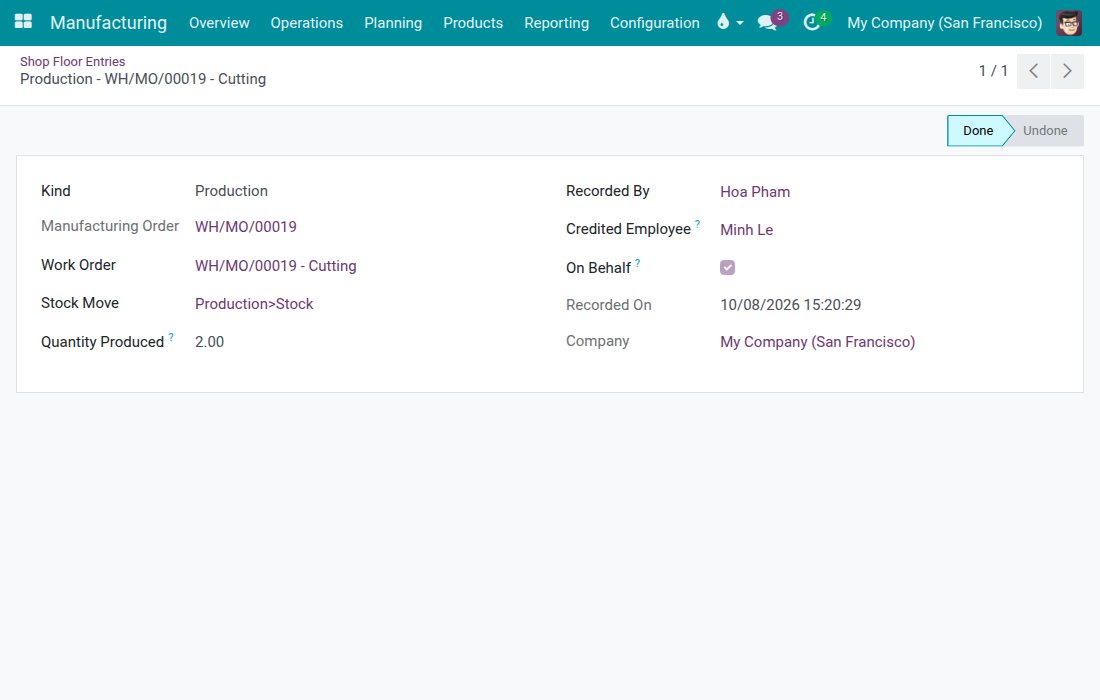Open the apps grid home menu
The height and width of the screenshot is (700, 1100).
tap(23, 22)
